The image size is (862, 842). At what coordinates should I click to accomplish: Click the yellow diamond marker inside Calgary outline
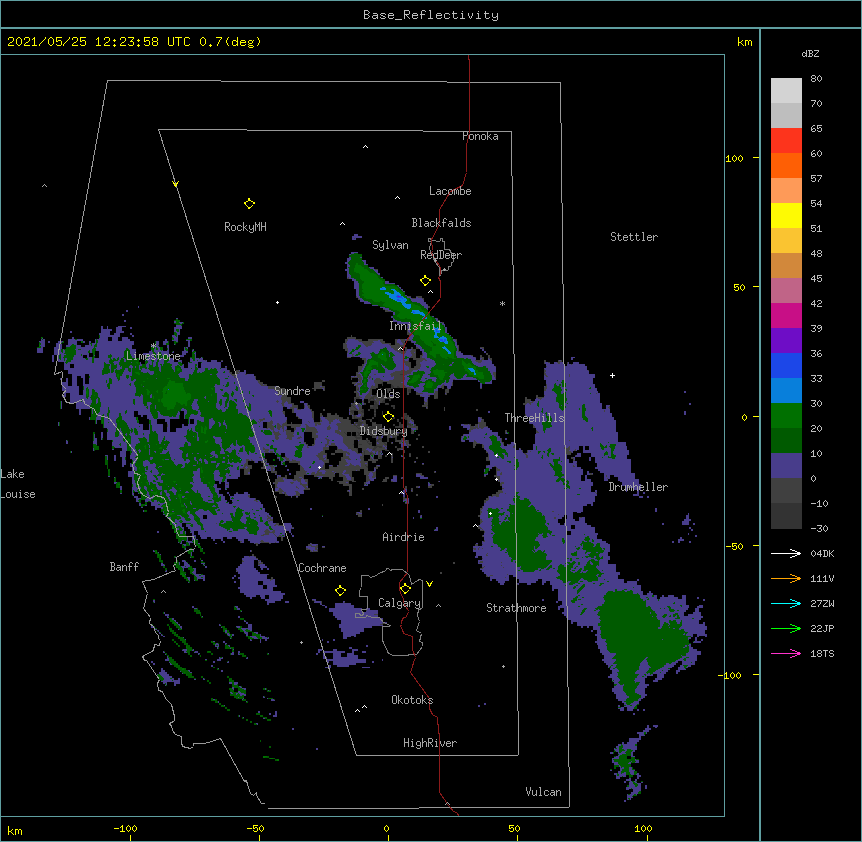(x=405, y=589)
